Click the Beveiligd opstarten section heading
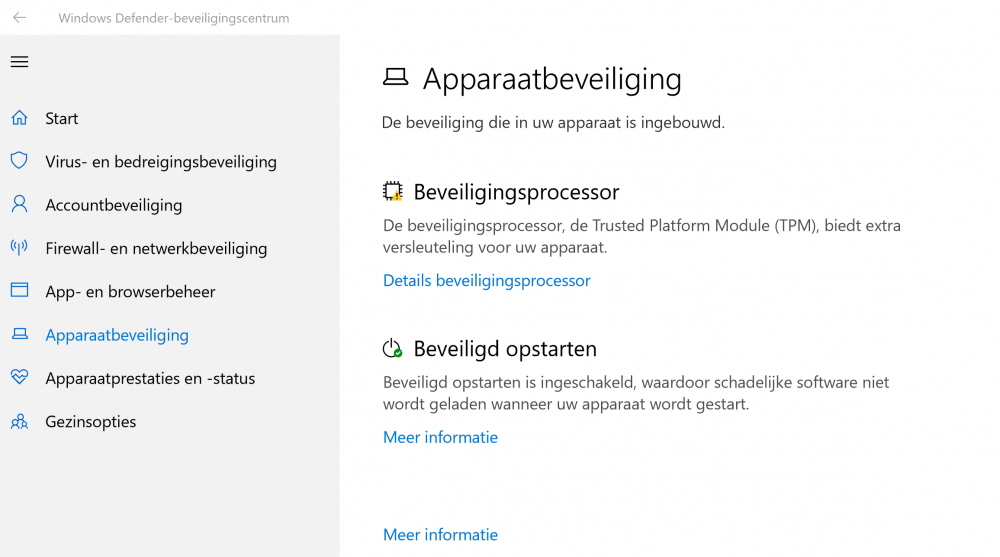The height and width of the screenshot is (557, 1000). 505,349
